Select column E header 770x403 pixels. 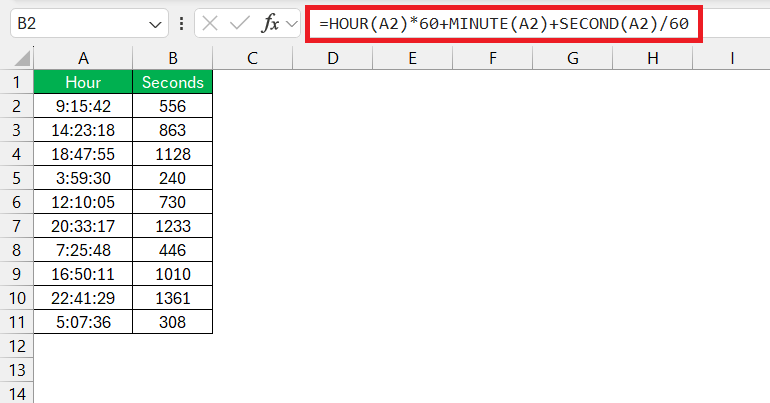tap(412, 58)
